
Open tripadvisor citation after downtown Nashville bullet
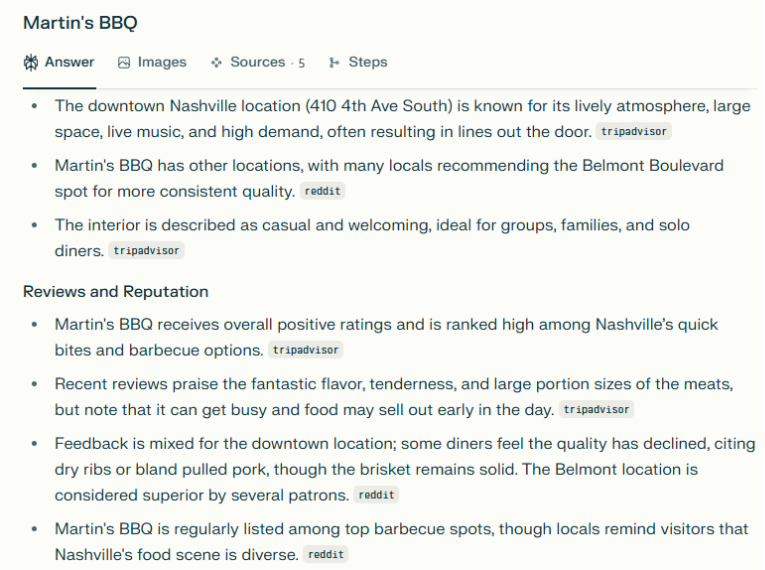tap(633, 132)
